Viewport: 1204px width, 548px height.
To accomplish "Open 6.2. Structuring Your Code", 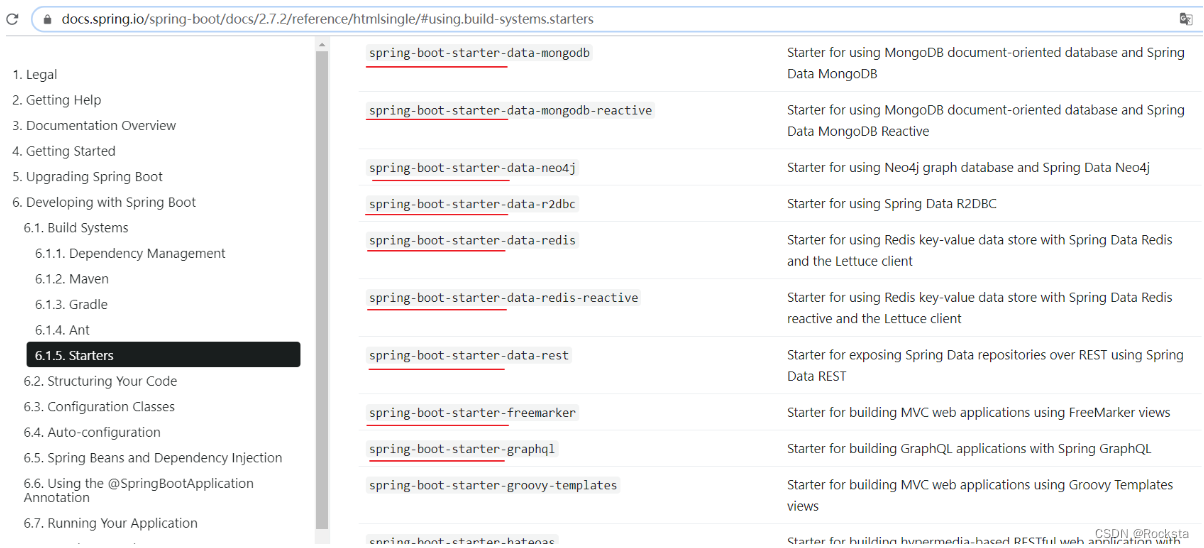I will (x=100, y=381).
